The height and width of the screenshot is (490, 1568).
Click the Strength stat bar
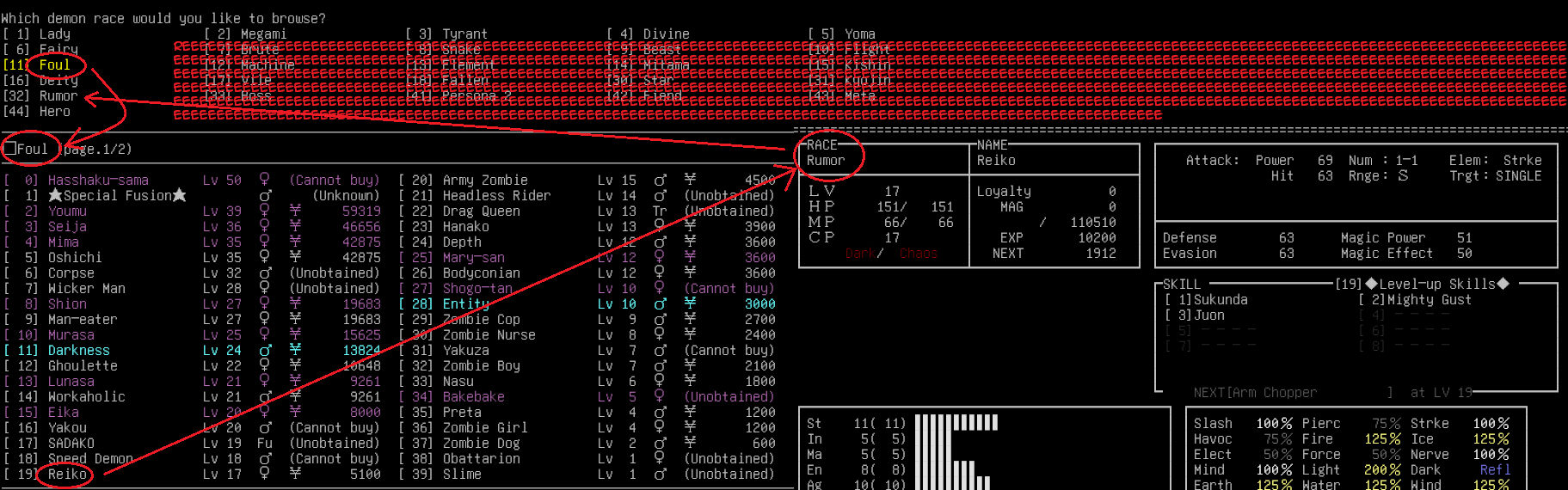click(956, 423)
